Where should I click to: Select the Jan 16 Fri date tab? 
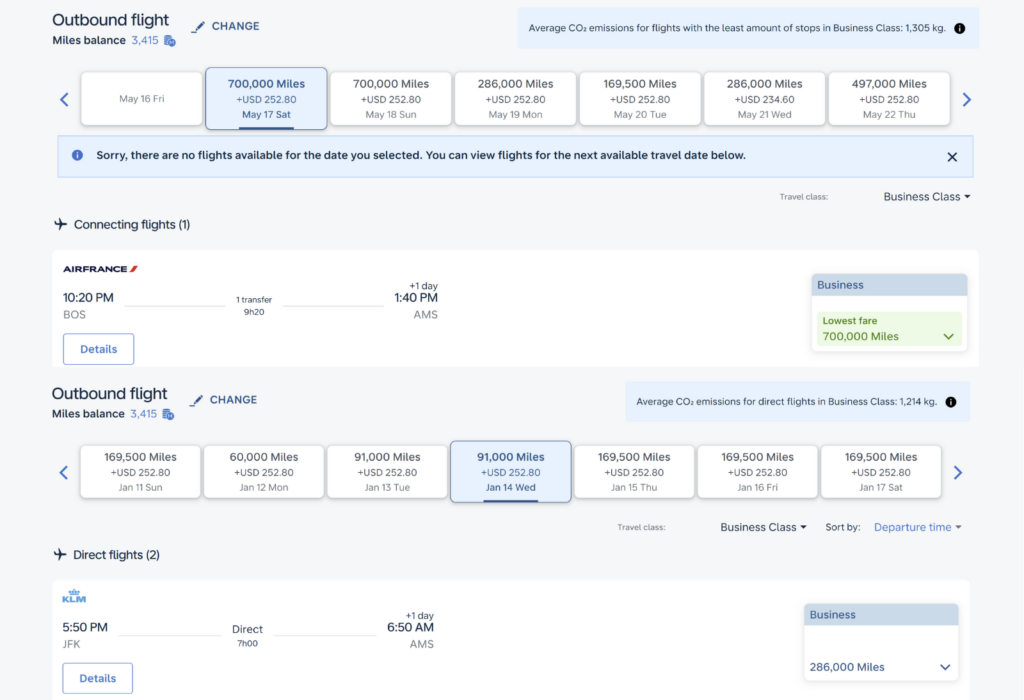tap(758, 471)
